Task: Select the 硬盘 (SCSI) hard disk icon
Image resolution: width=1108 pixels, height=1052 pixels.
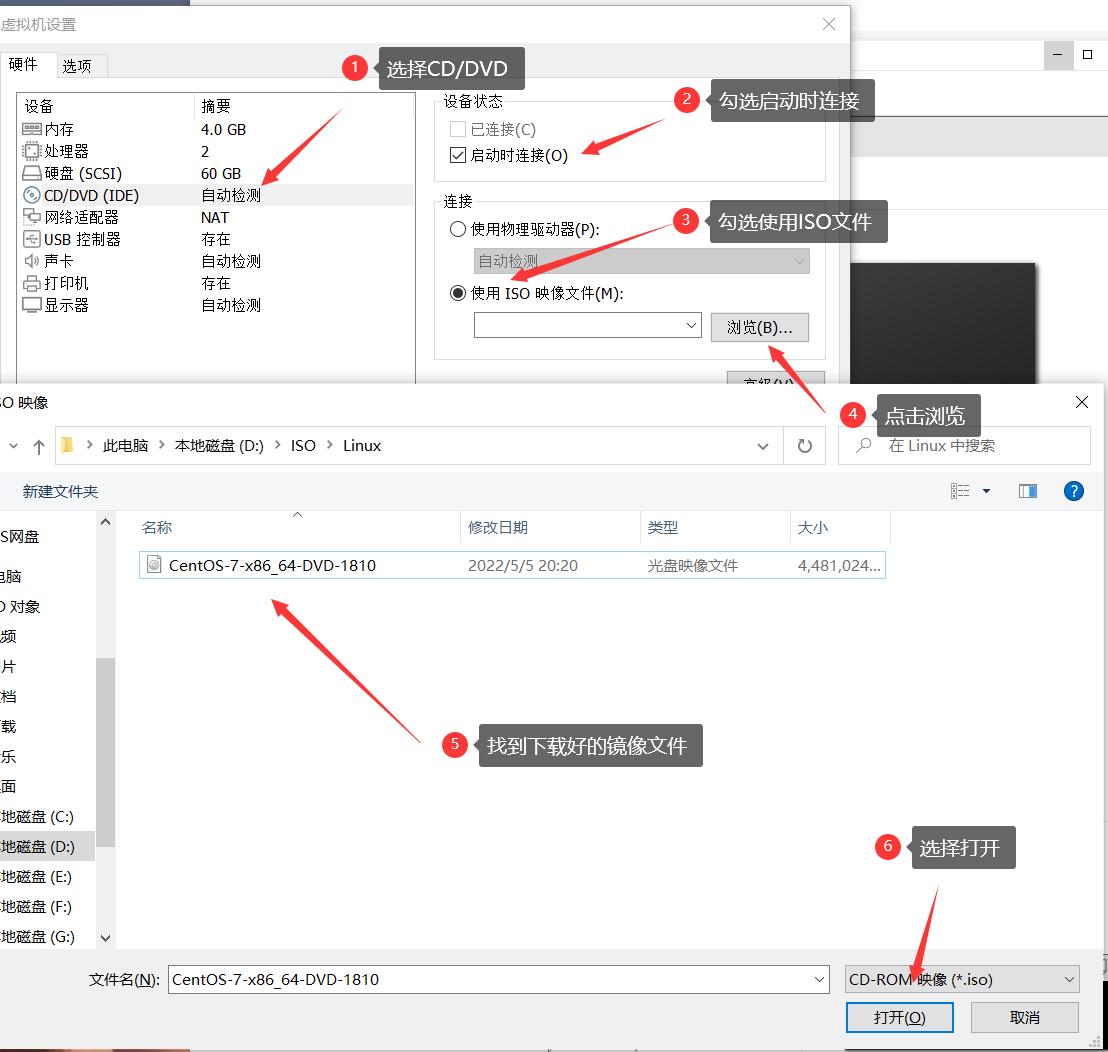Action: point(30,172)
